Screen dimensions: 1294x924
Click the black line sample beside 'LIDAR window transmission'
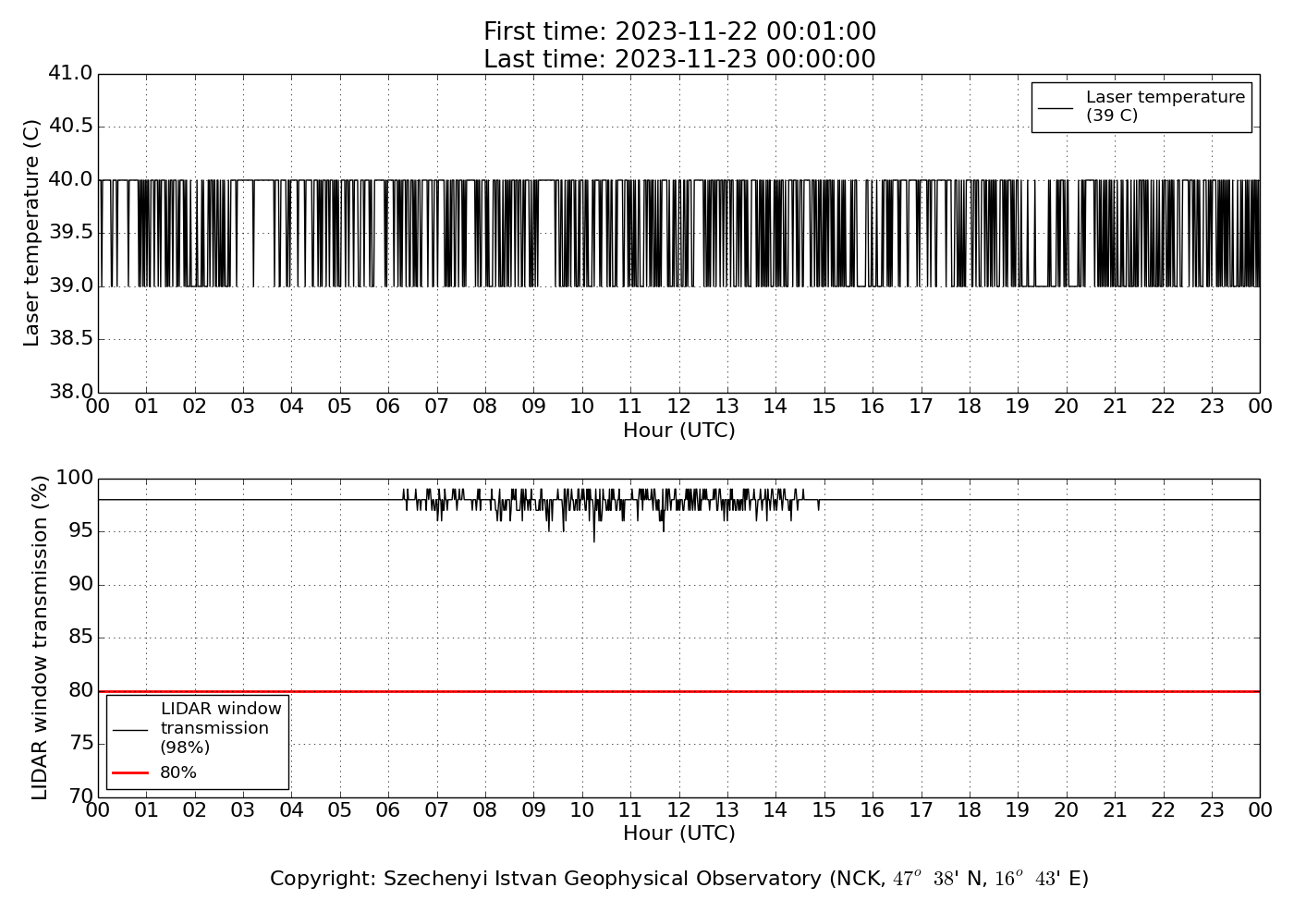130,730
